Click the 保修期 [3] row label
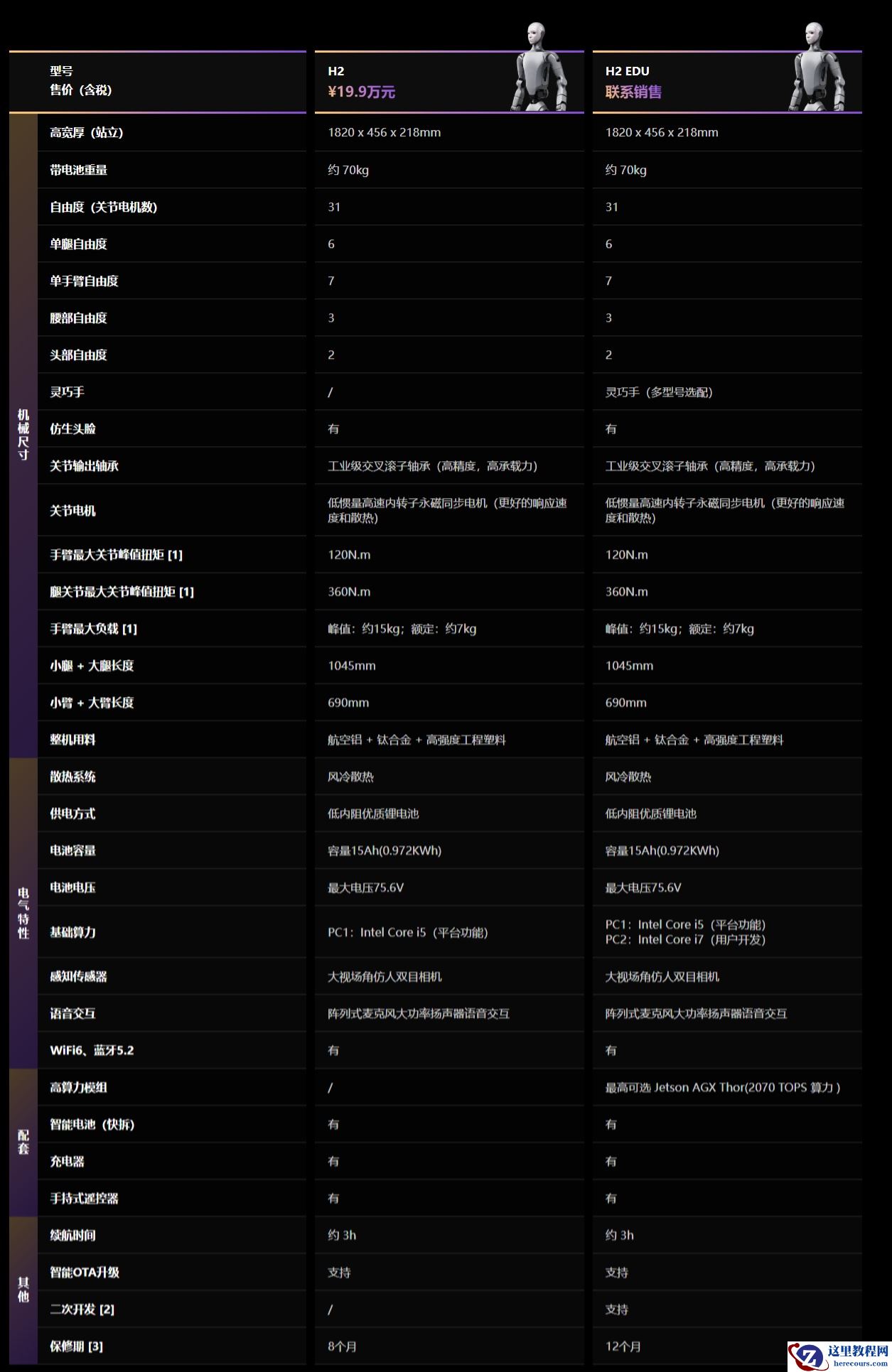 pyautogui.click(x=77, y=1346)
